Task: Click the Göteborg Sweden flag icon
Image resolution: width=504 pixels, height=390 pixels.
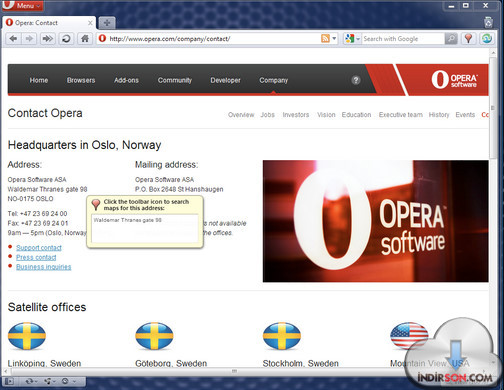Action: [154, 336]
